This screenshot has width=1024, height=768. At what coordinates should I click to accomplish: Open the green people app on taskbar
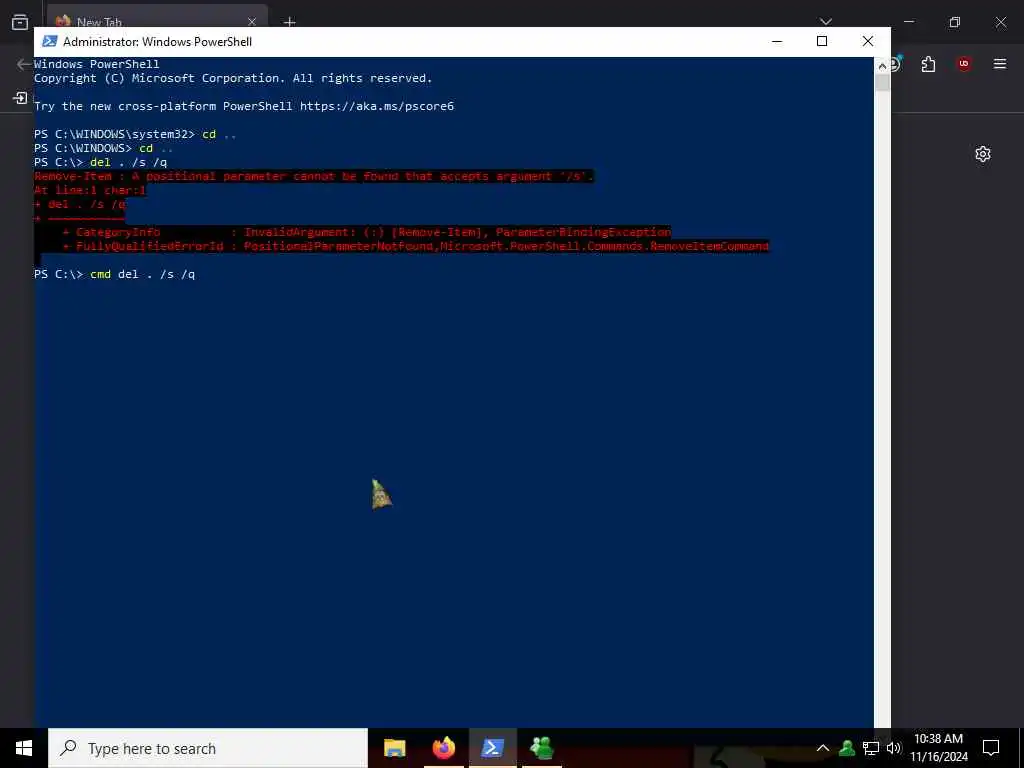point(541,748)
